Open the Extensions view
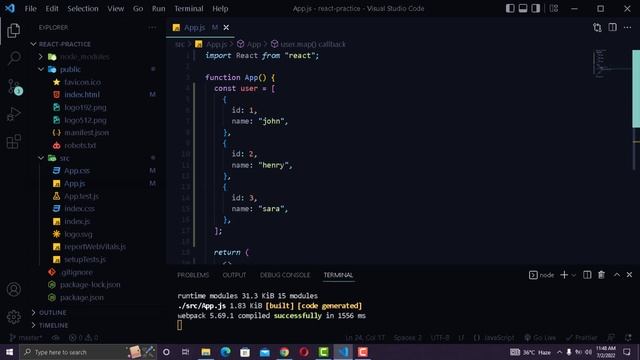 (13, 142)
